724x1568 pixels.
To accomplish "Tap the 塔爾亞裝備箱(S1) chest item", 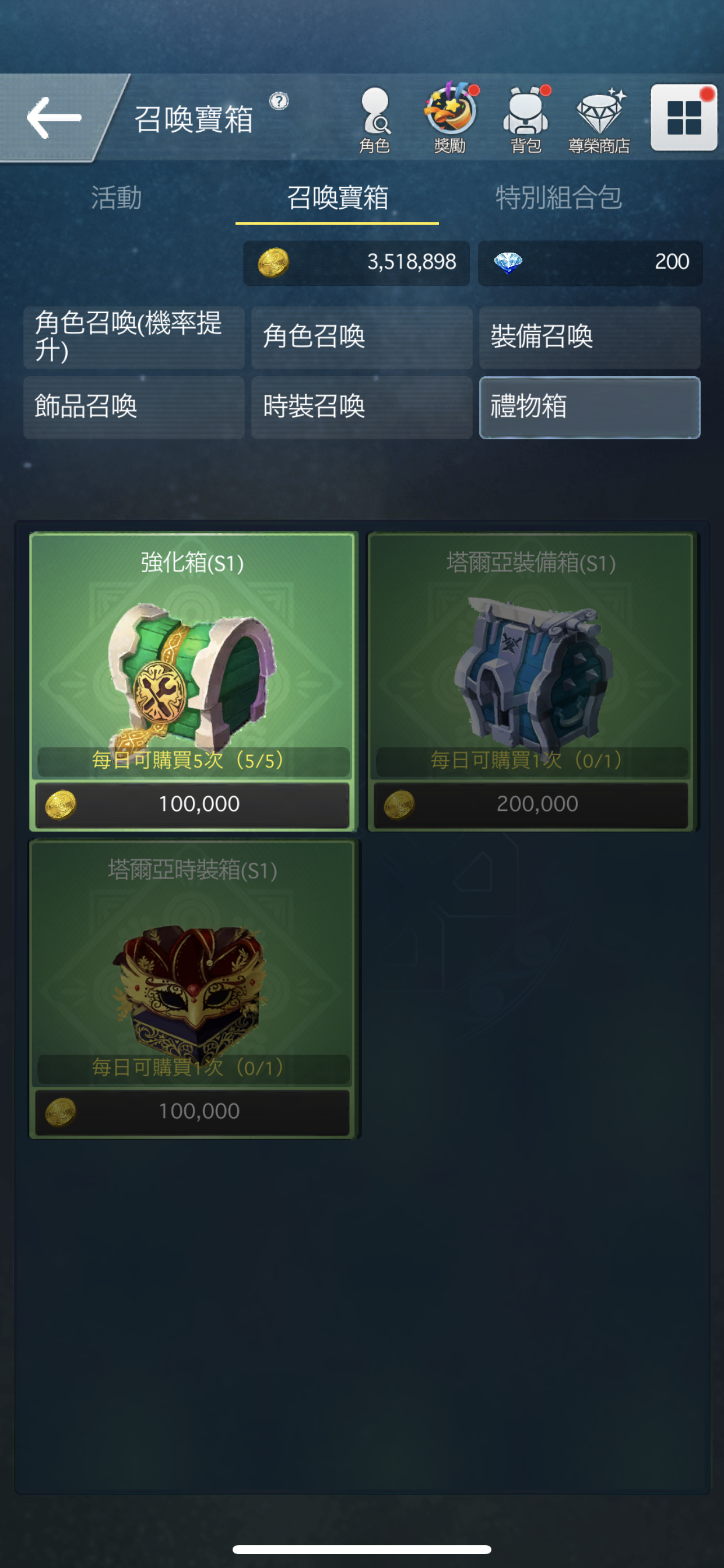I will pos(533,681).
